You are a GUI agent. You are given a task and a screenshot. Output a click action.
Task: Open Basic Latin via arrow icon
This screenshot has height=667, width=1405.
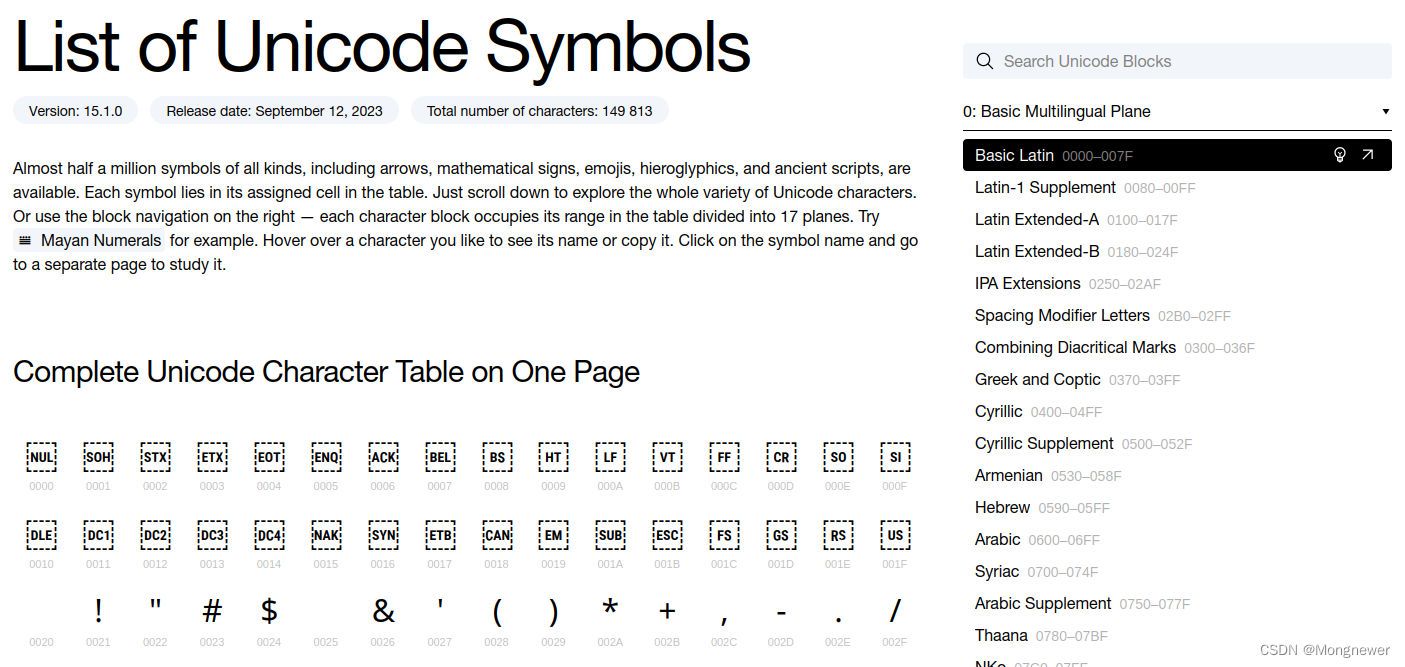[1368, 155]
